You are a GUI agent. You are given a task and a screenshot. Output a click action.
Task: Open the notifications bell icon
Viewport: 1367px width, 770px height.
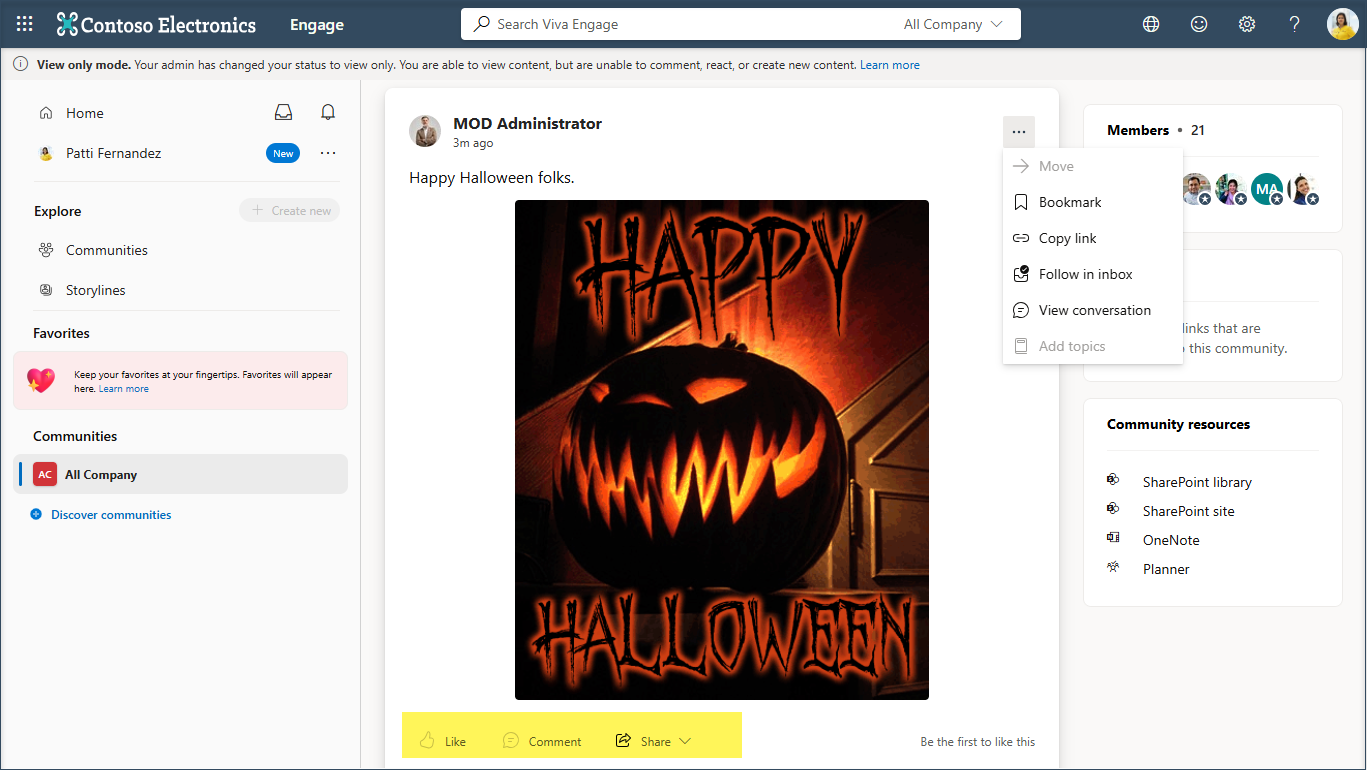[328, 113]
